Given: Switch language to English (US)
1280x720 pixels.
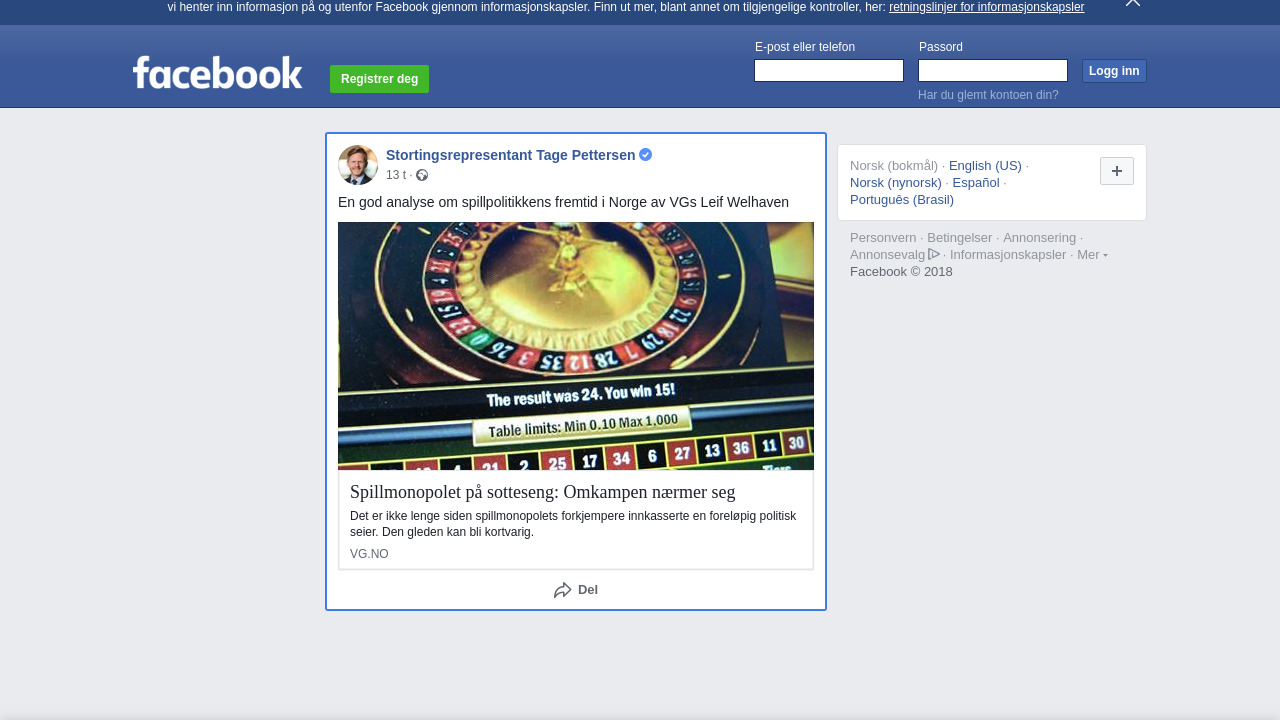Looking at the screenshot, I should pos(985,166).
